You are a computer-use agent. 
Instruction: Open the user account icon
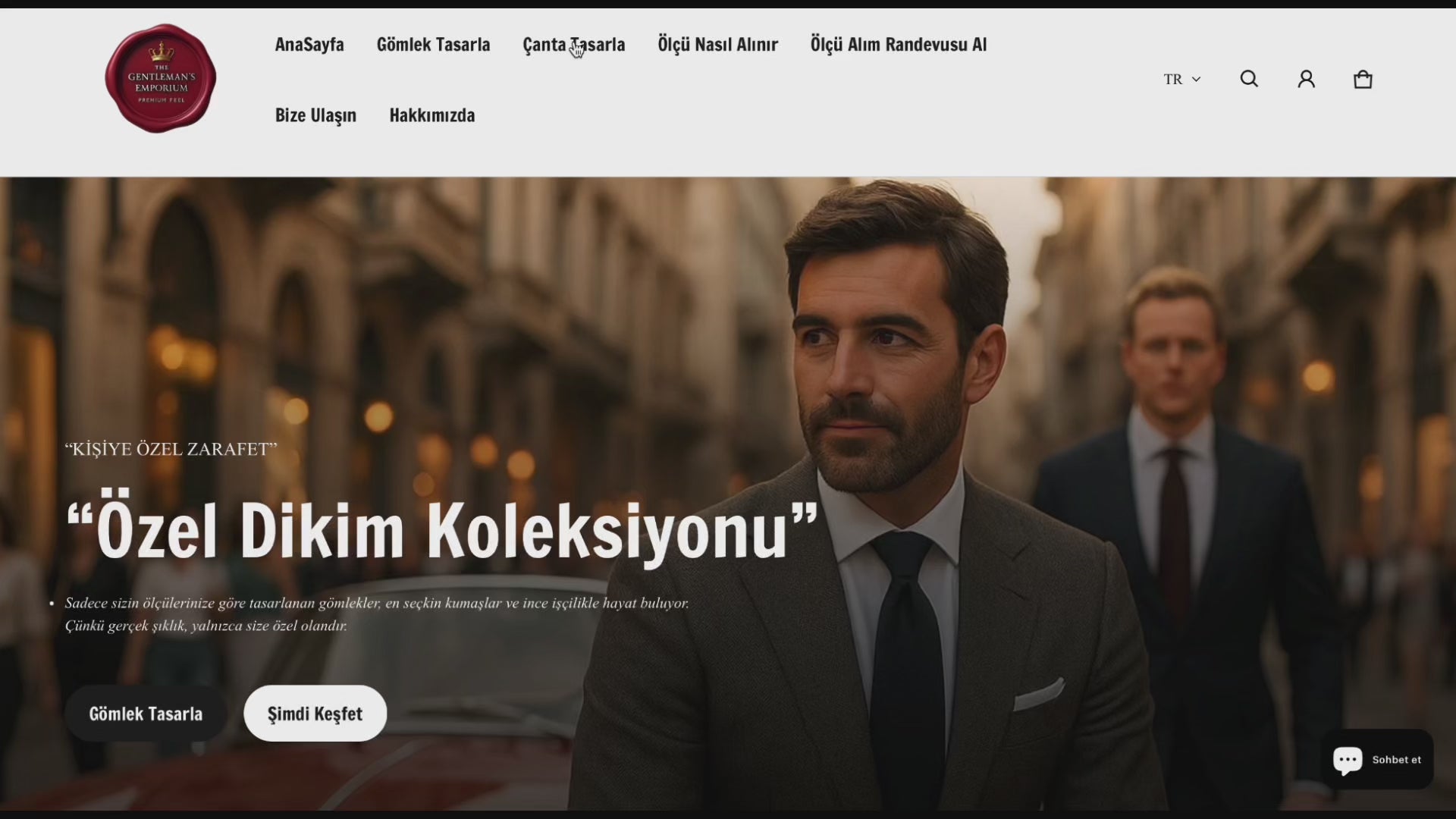coord(1306,79)
